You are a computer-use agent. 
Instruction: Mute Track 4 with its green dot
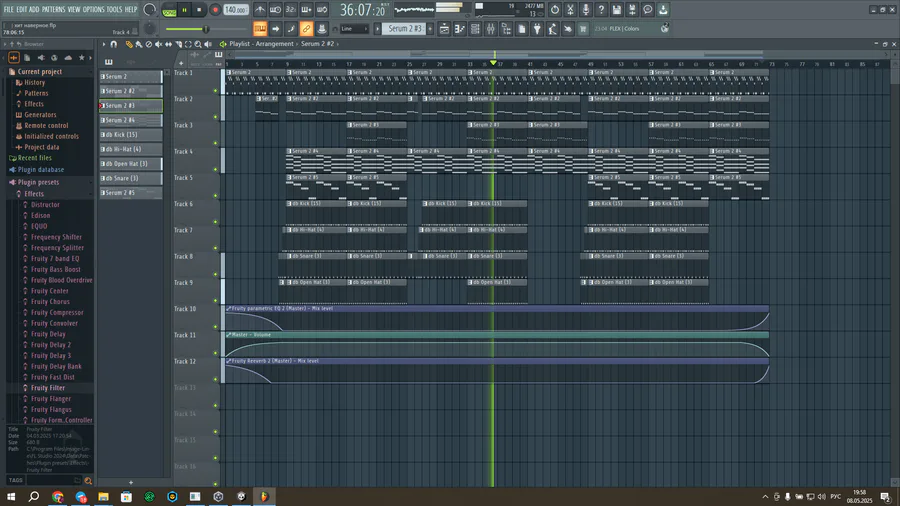(x=216, y=169)
